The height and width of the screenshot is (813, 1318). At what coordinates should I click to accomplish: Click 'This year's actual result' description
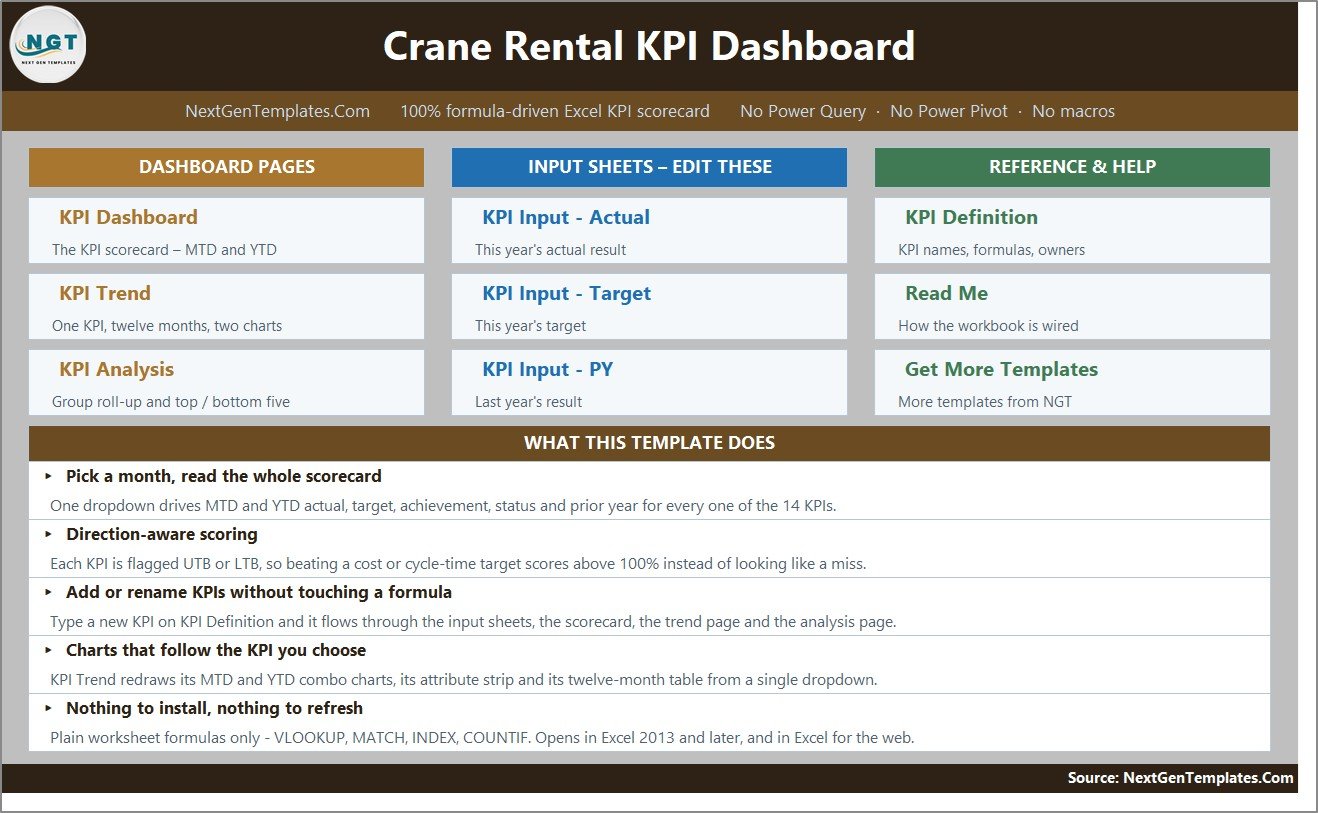click(551, 250)
